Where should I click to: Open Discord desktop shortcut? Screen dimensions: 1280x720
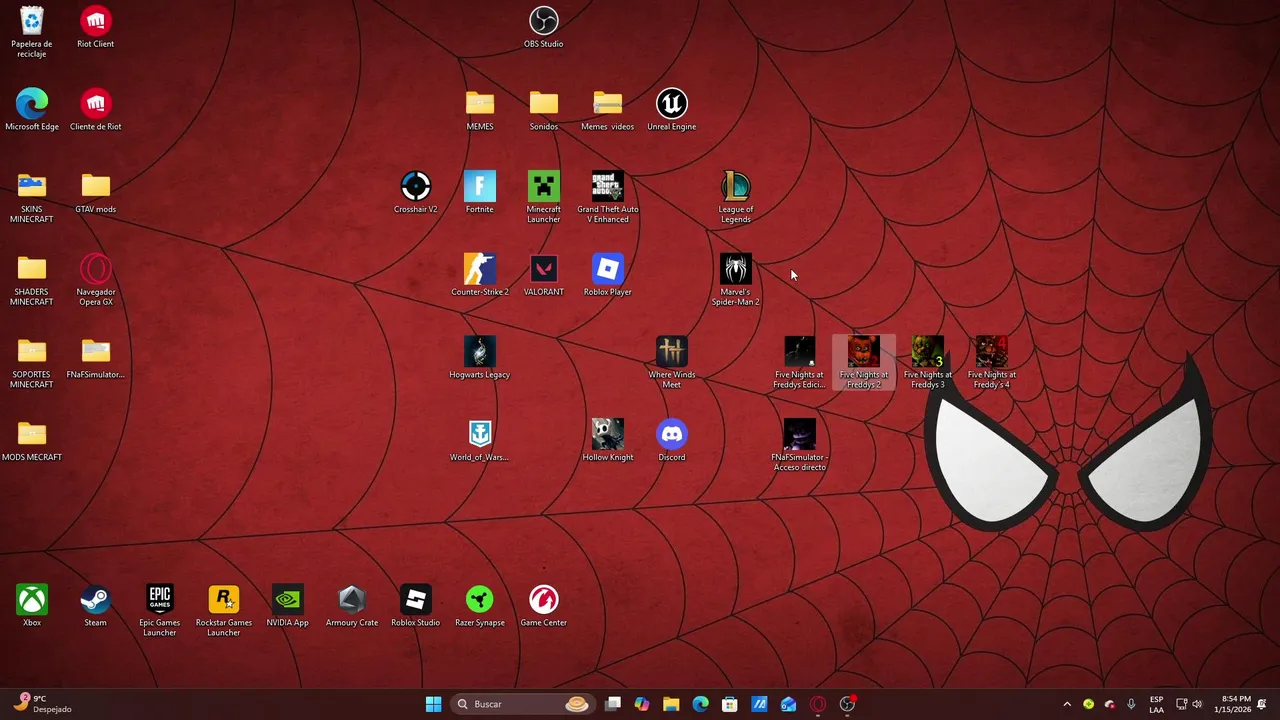coord(671,442)
